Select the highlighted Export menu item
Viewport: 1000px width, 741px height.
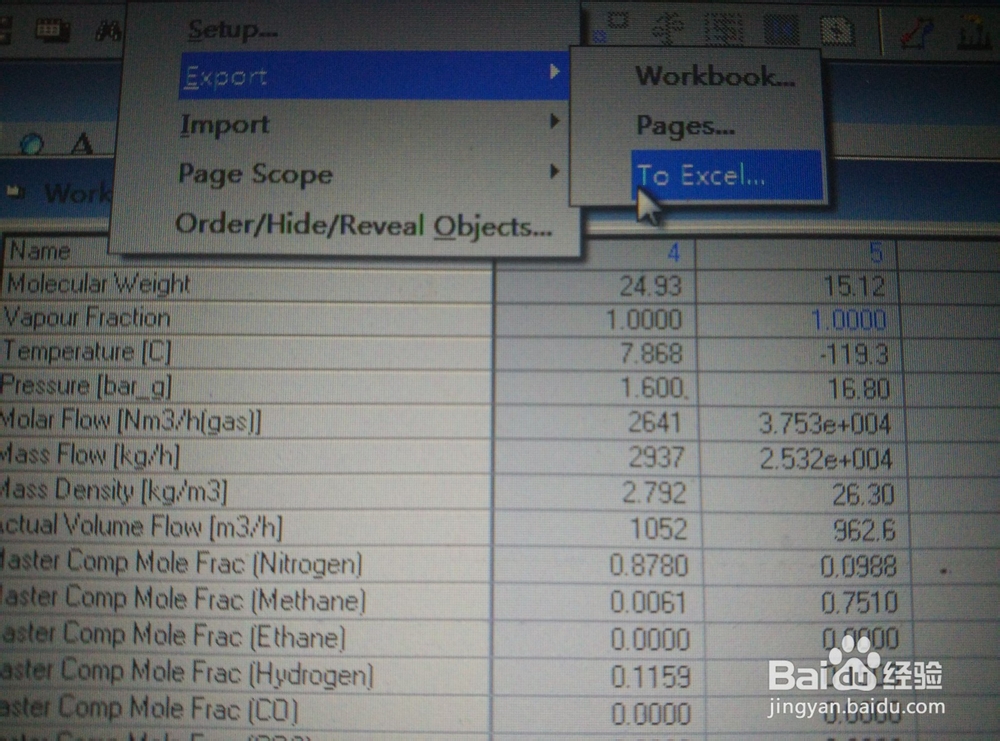pos(374,76)
